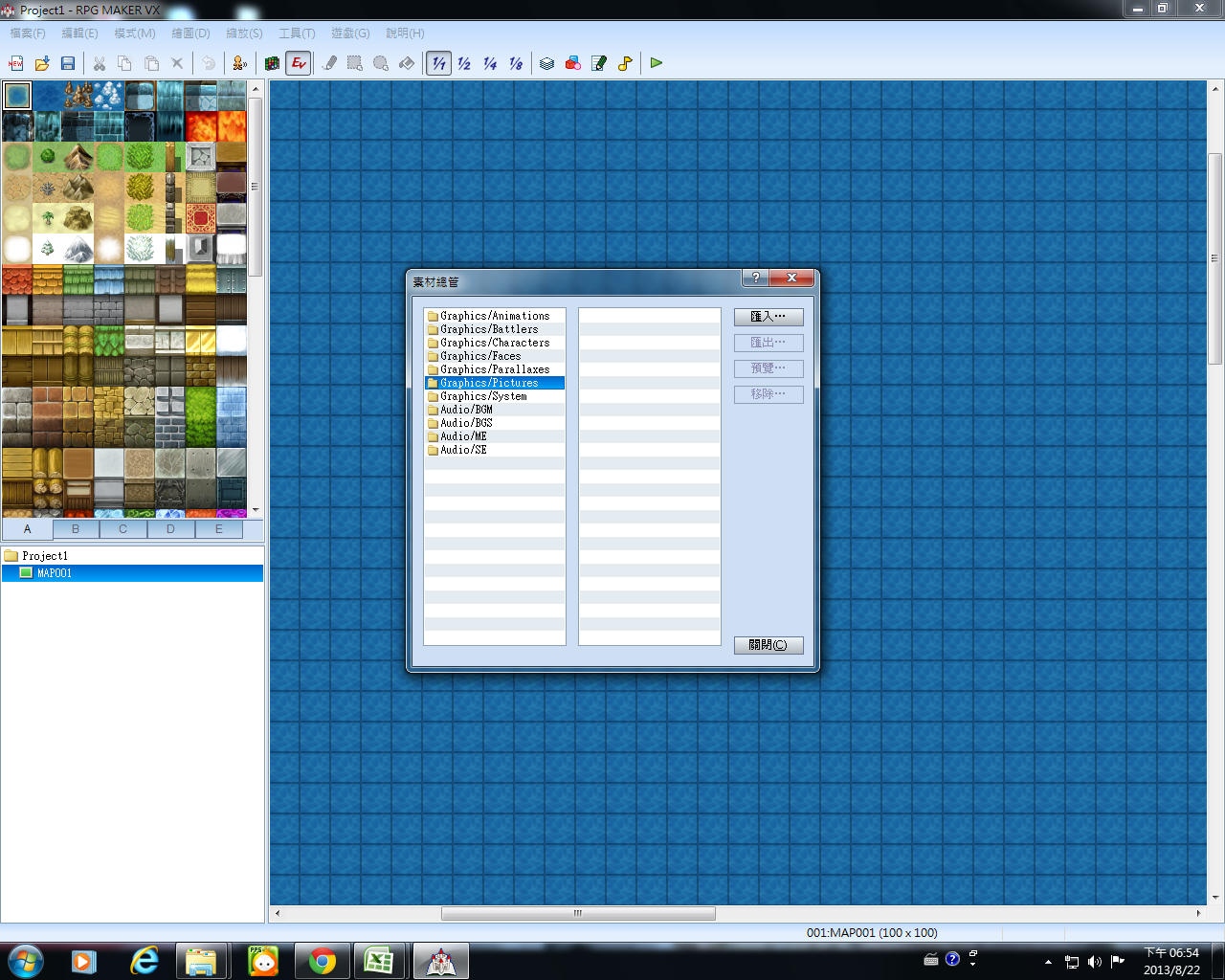Select Graphics/Characters folder in list

pos(495,343)
